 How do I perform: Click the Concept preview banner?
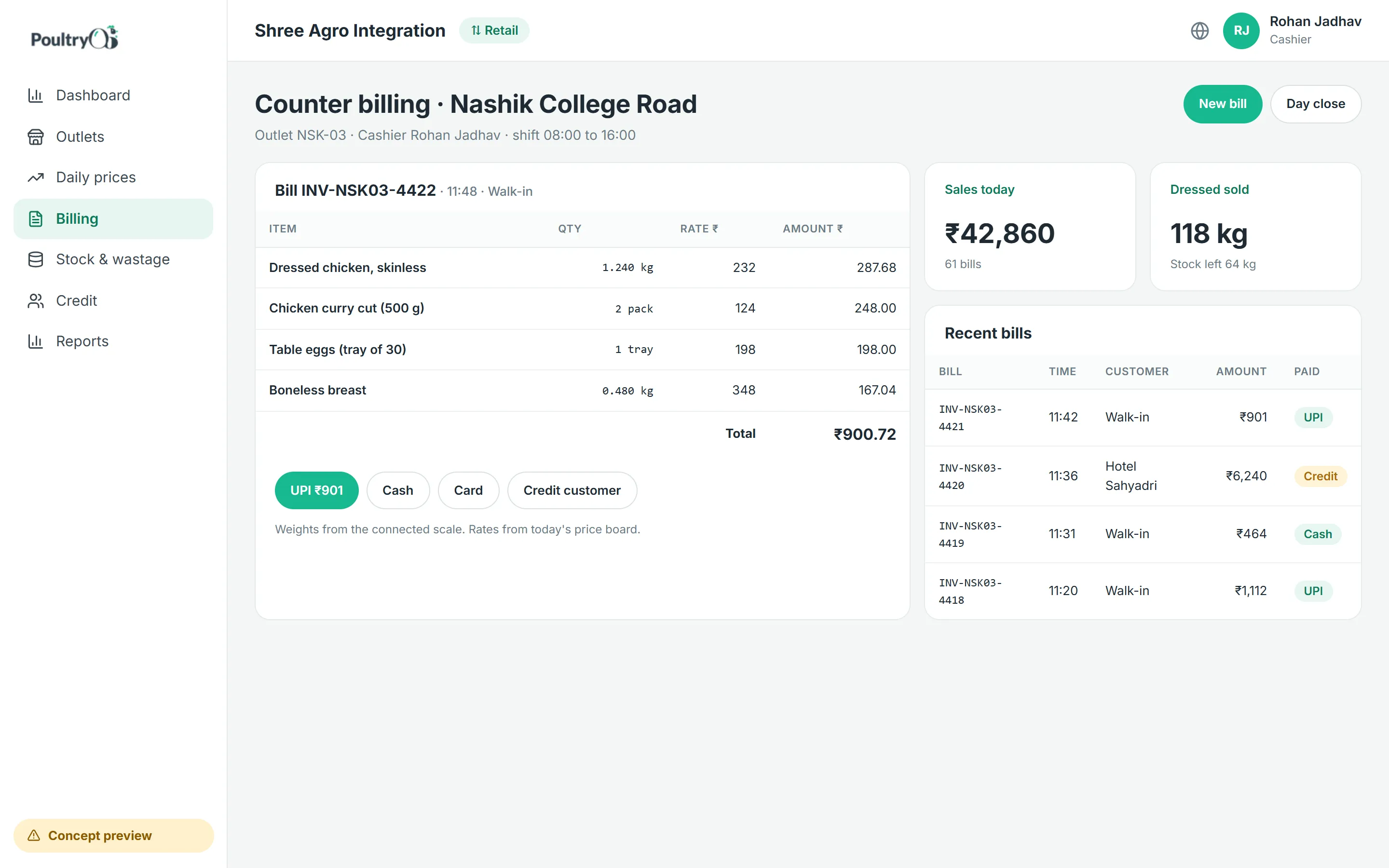click(x=114, y=835)
